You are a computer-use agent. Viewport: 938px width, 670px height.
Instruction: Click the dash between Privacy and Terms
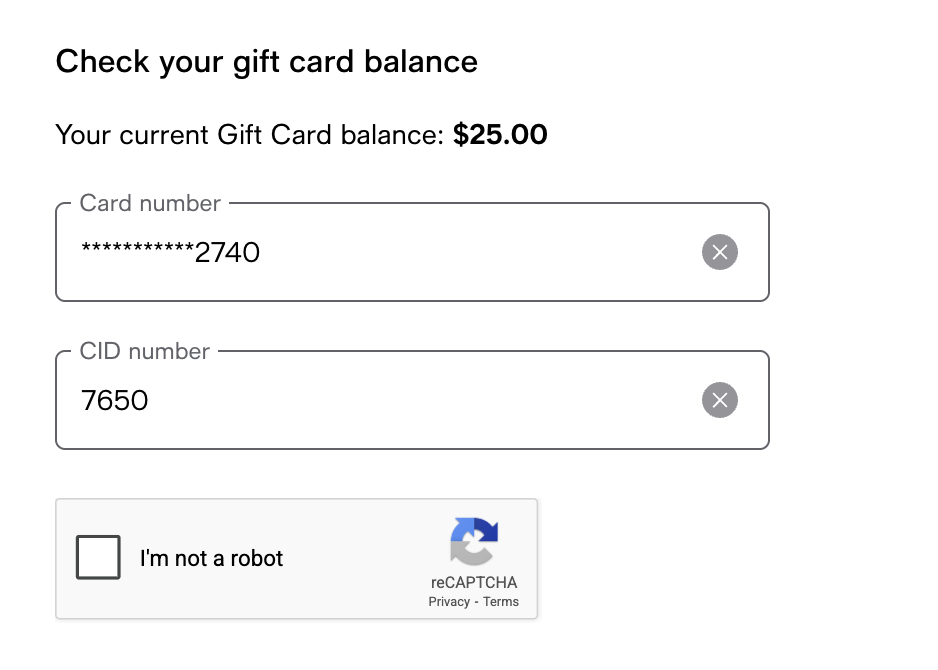coord(477,602)
